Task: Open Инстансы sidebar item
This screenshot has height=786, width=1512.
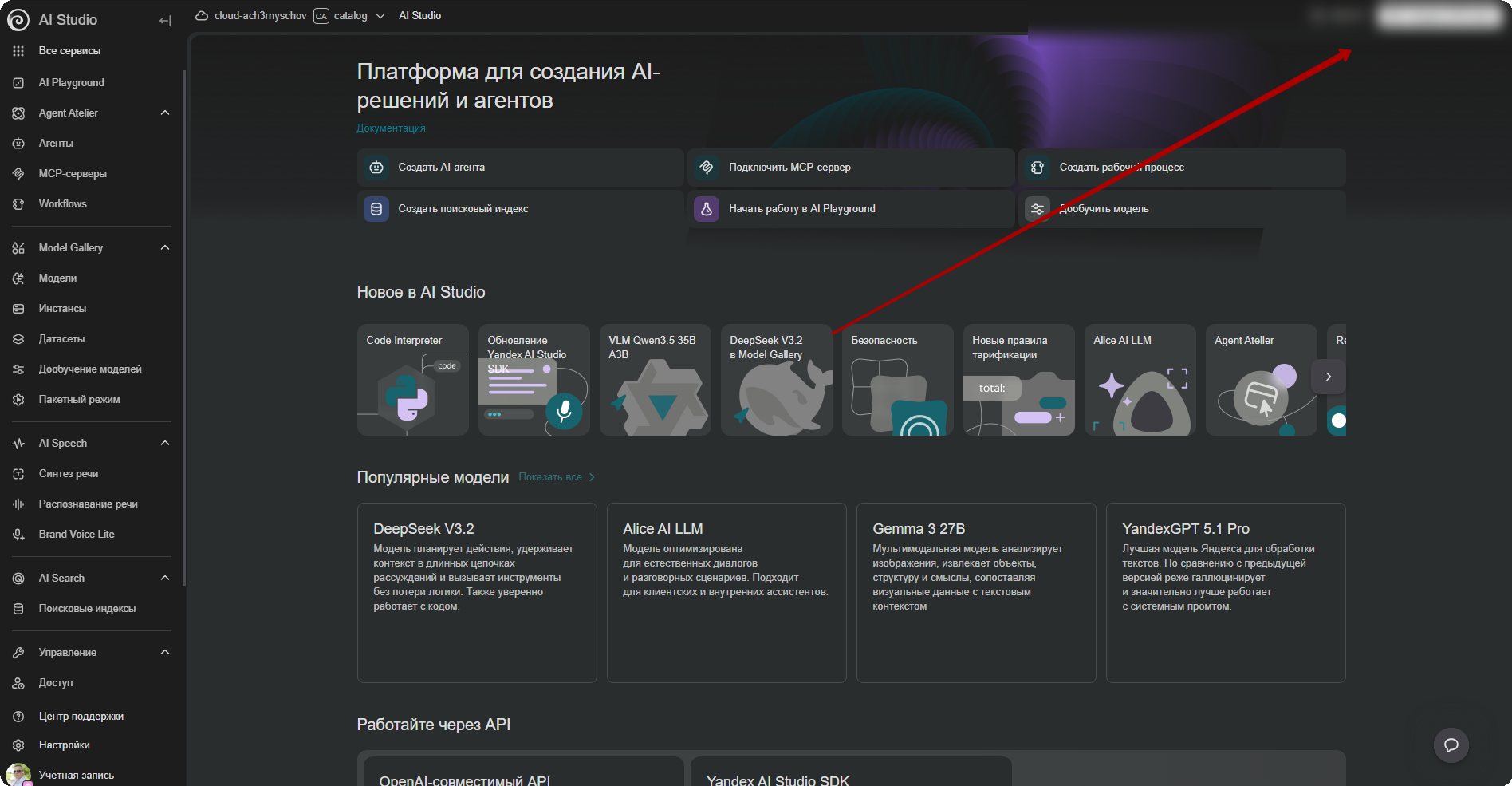Action: (92, 309)
